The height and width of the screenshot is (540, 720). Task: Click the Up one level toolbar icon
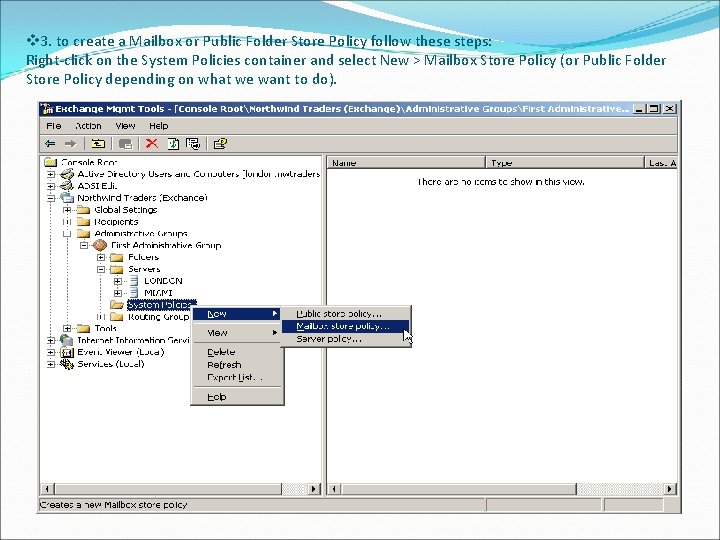coord(98,144)
